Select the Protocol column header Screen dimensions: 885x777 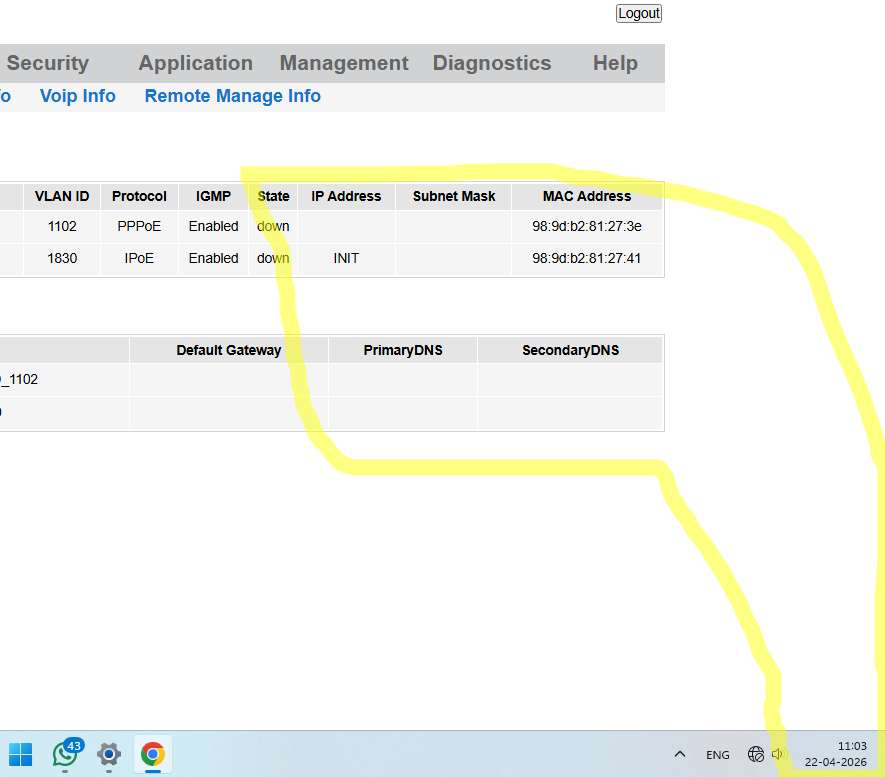tap(139, 196)
